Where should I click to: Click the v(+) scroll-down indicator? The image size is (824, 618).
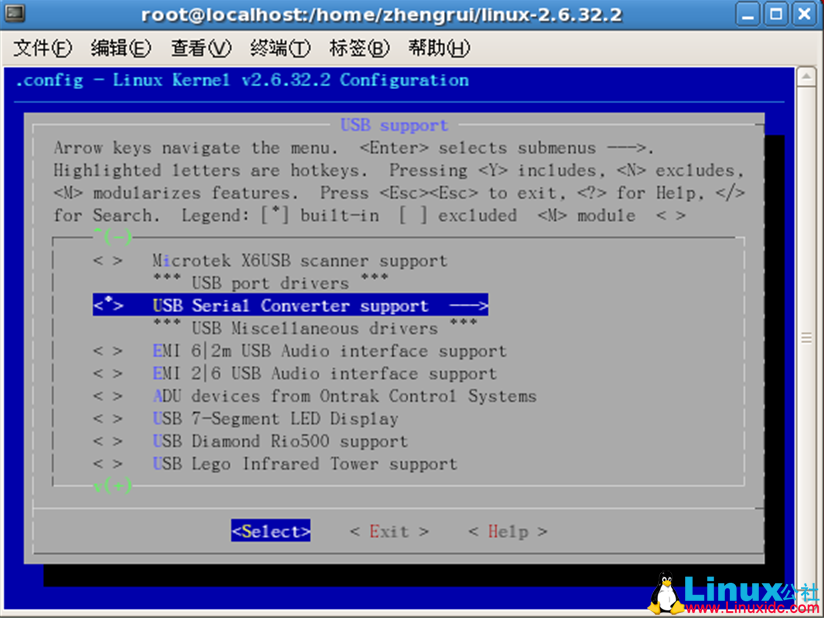click(x=112, y=486)
